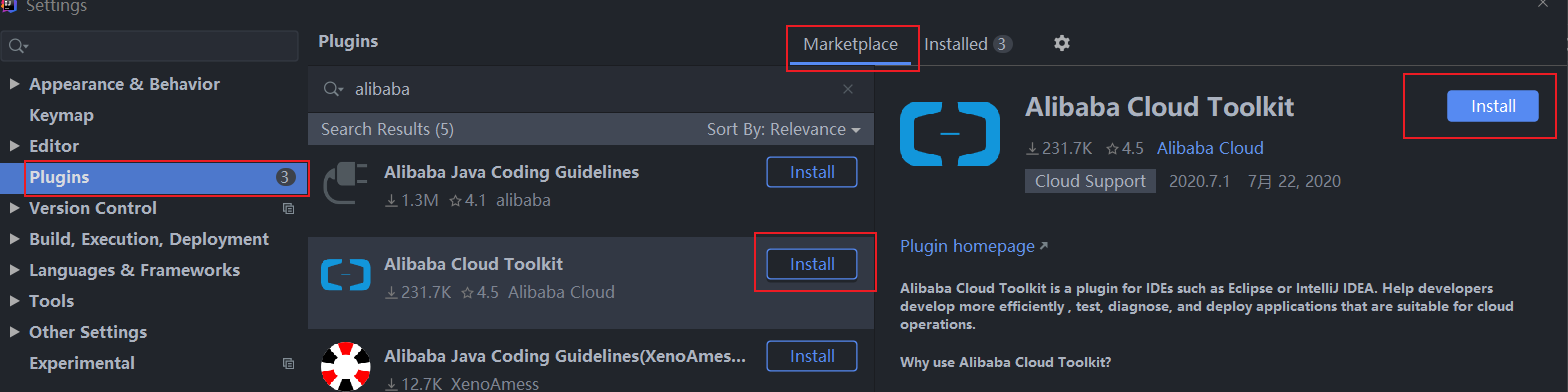Click the search magnifier icon in plugin search
Viewport: 1568px width, 392px height.
(333, 89)
